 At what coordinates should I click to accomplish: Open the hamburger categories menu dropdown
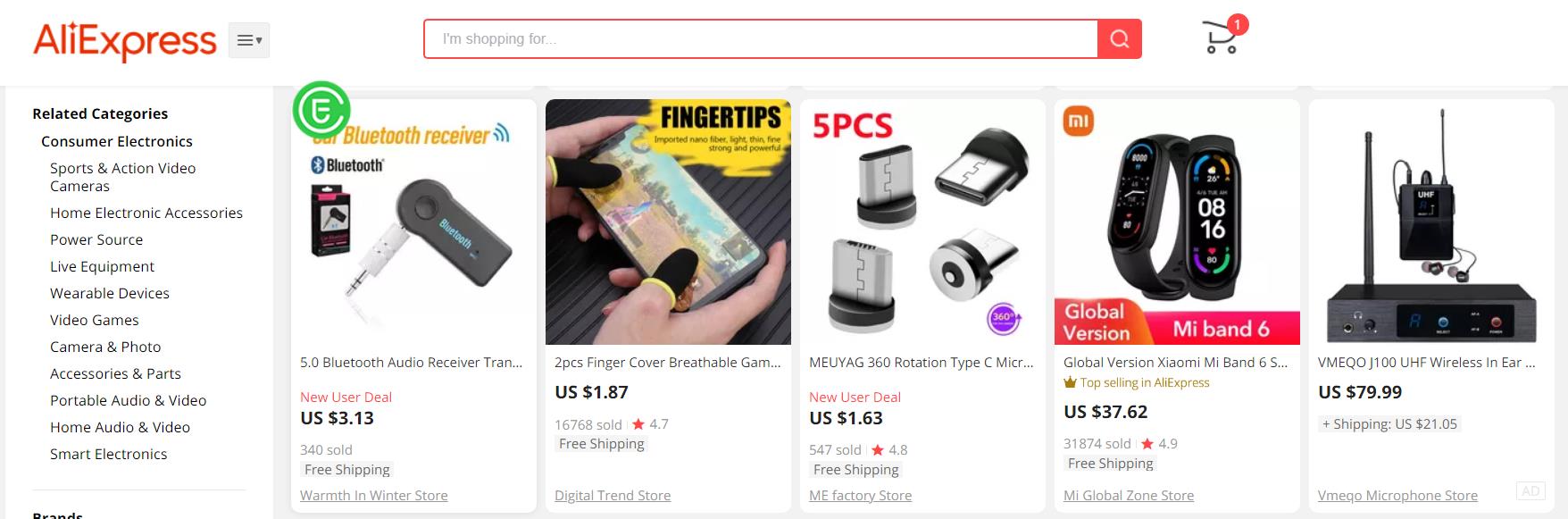[249, 40]
